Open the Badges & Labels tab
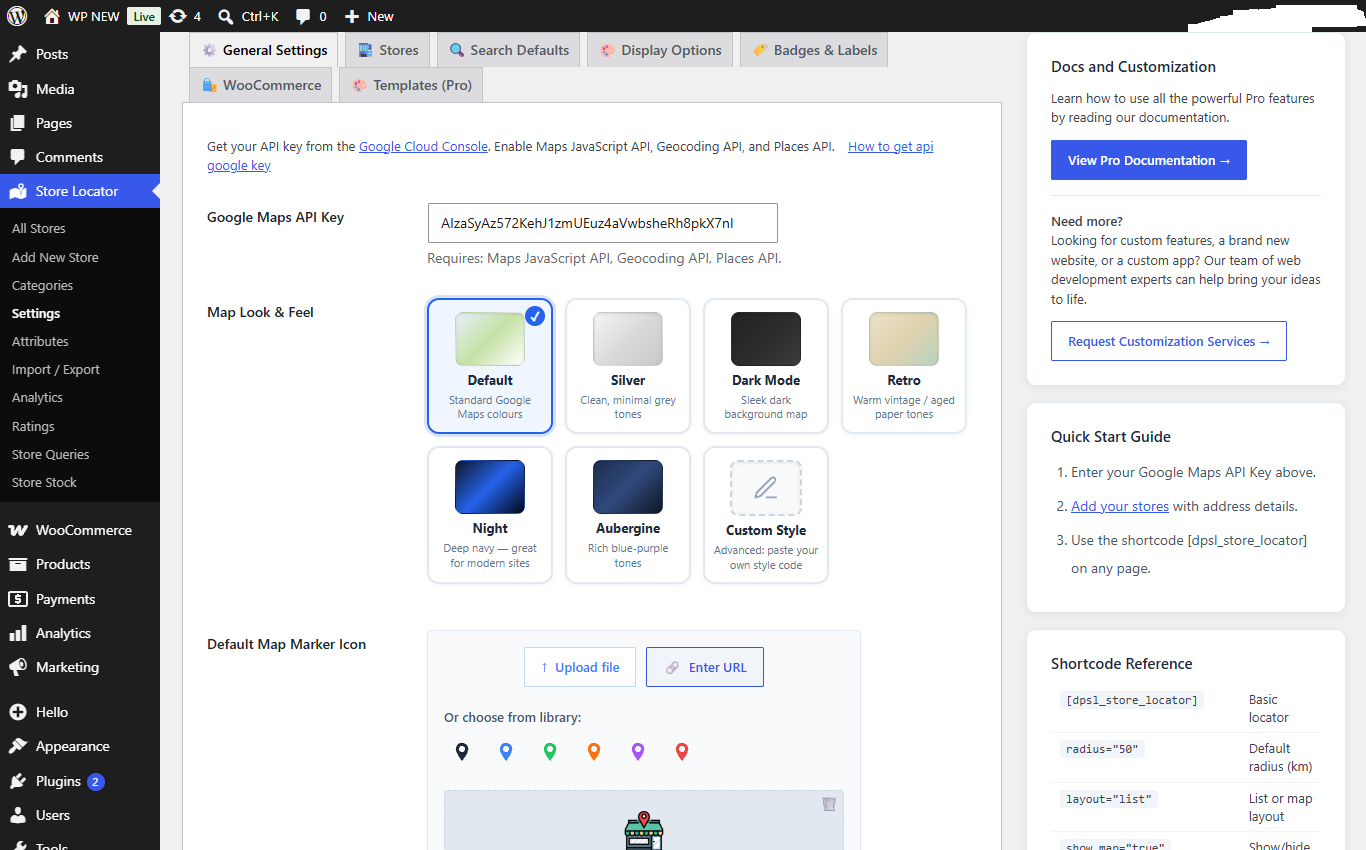Viewport: 1366px width, 850px height. coord(814,50)
